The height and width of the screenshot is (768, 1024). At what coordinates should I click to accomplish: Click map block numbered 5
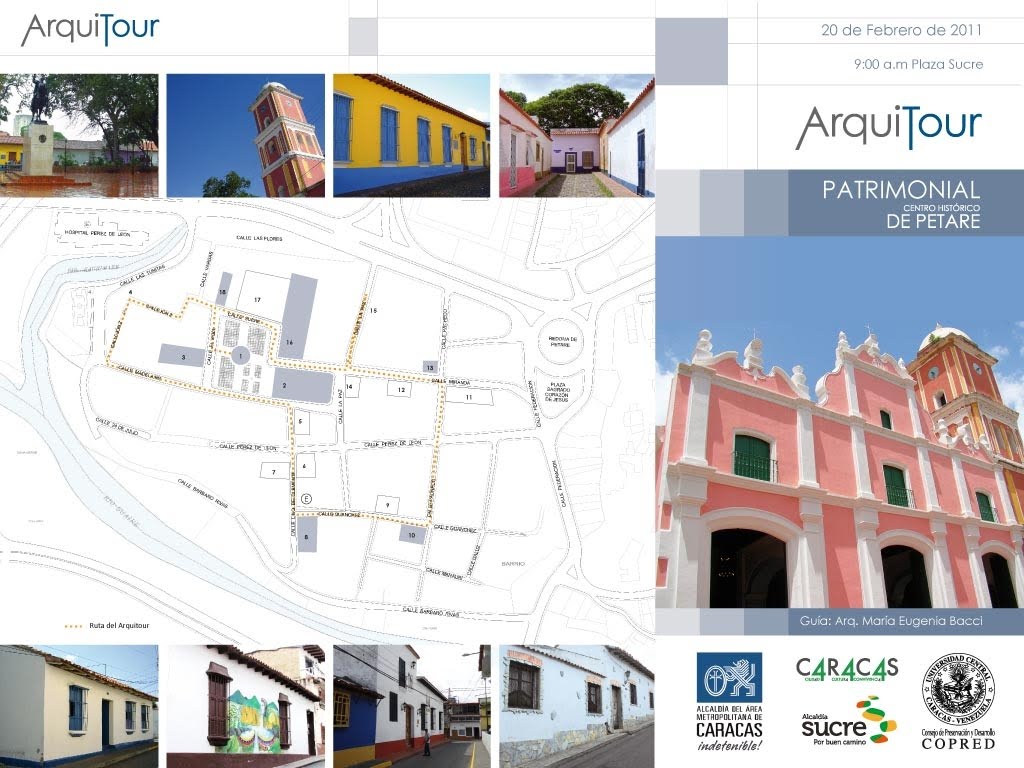point(301,422)
